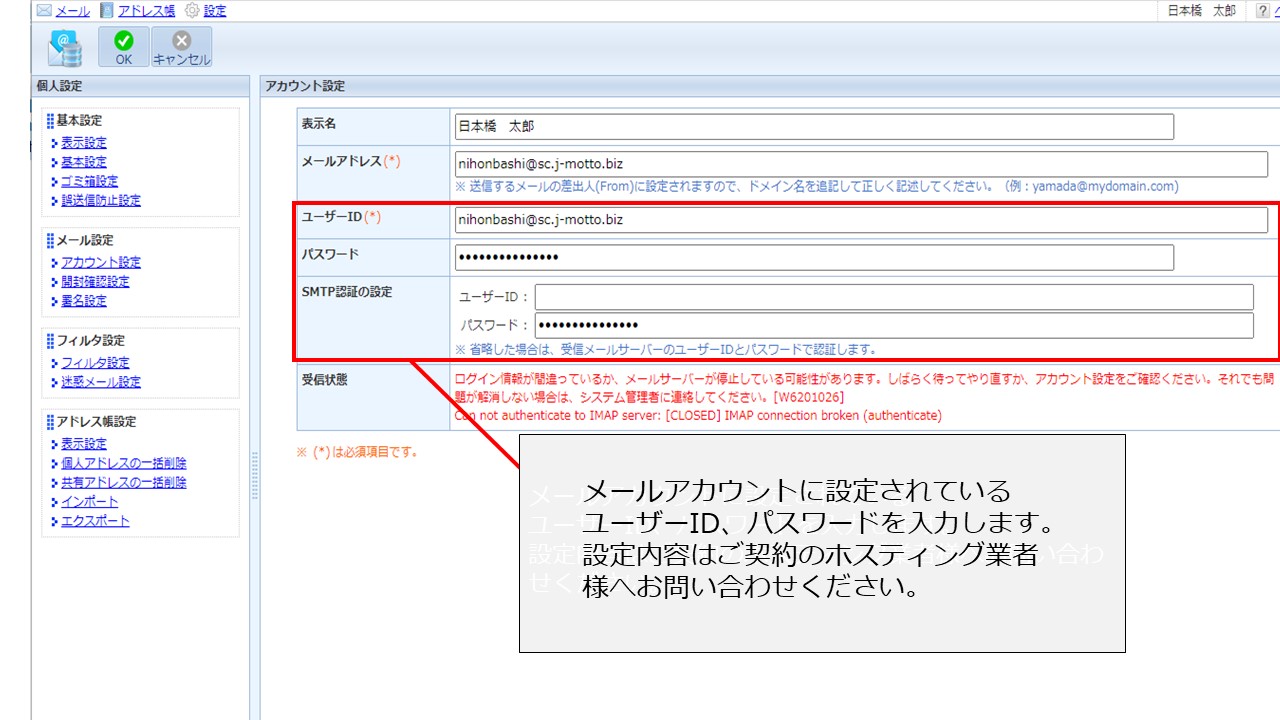
Task: Open the 開封確認設定 read receipt link
Action: (95, 282)
